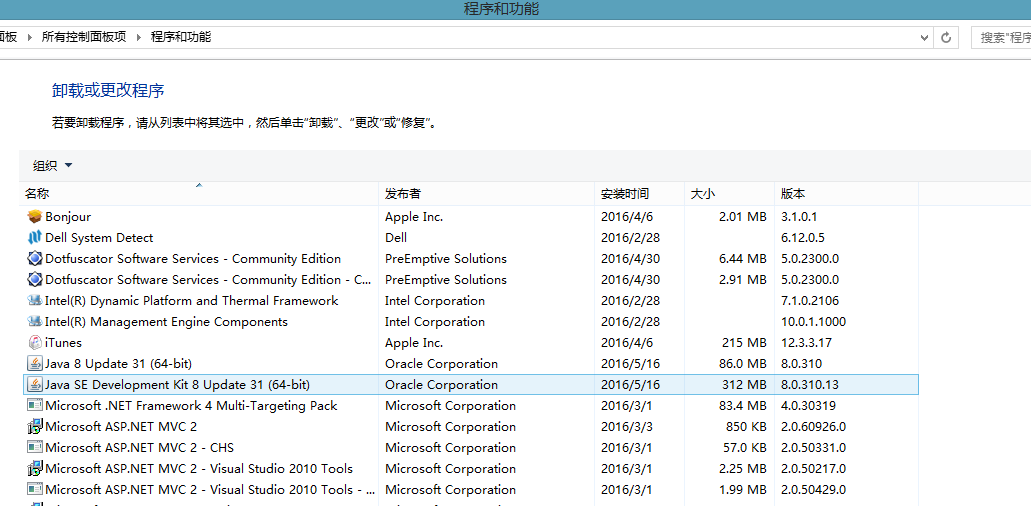Click the 2016/3/3 install date cell
1031x506 pixels.
[627, 426]
